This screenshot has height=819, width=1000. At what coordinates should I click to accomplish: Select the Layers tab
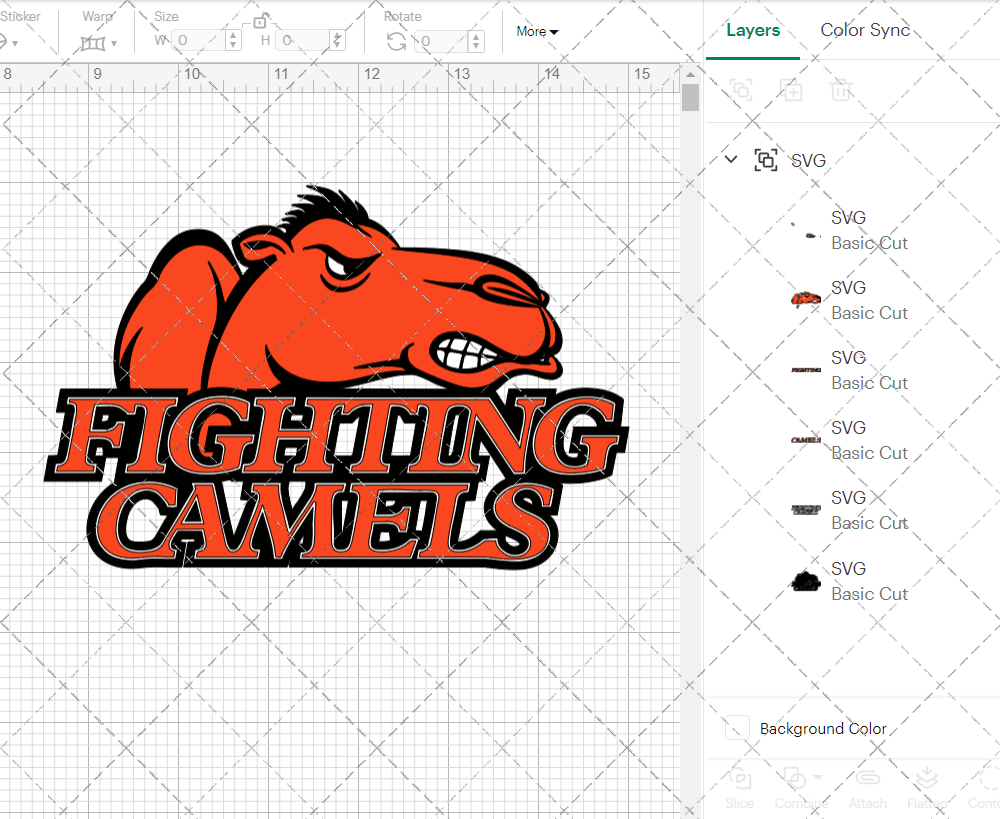tap(753, 30)
